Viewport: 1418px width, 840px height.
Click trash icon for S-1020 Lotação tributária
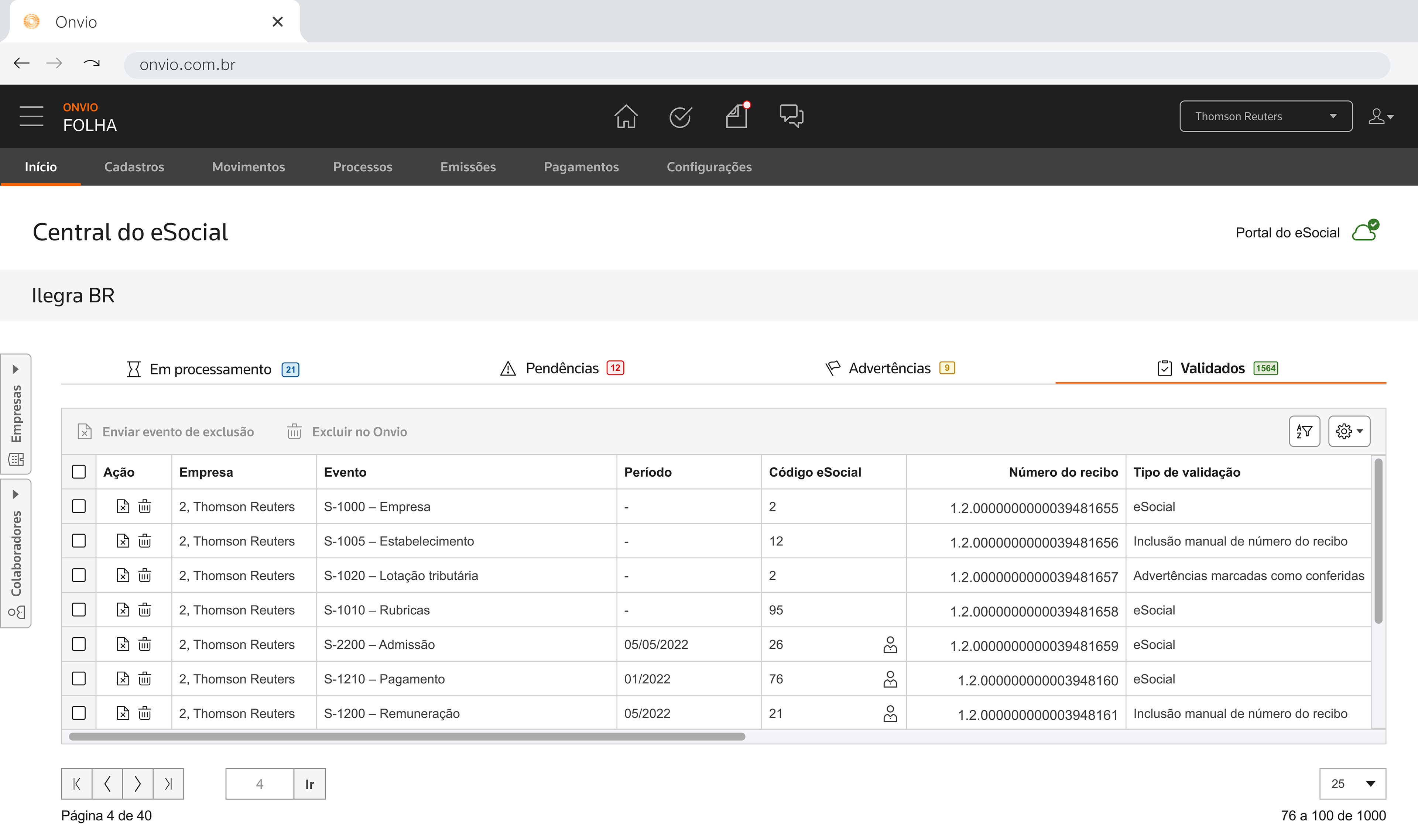(x=145, y=575)
